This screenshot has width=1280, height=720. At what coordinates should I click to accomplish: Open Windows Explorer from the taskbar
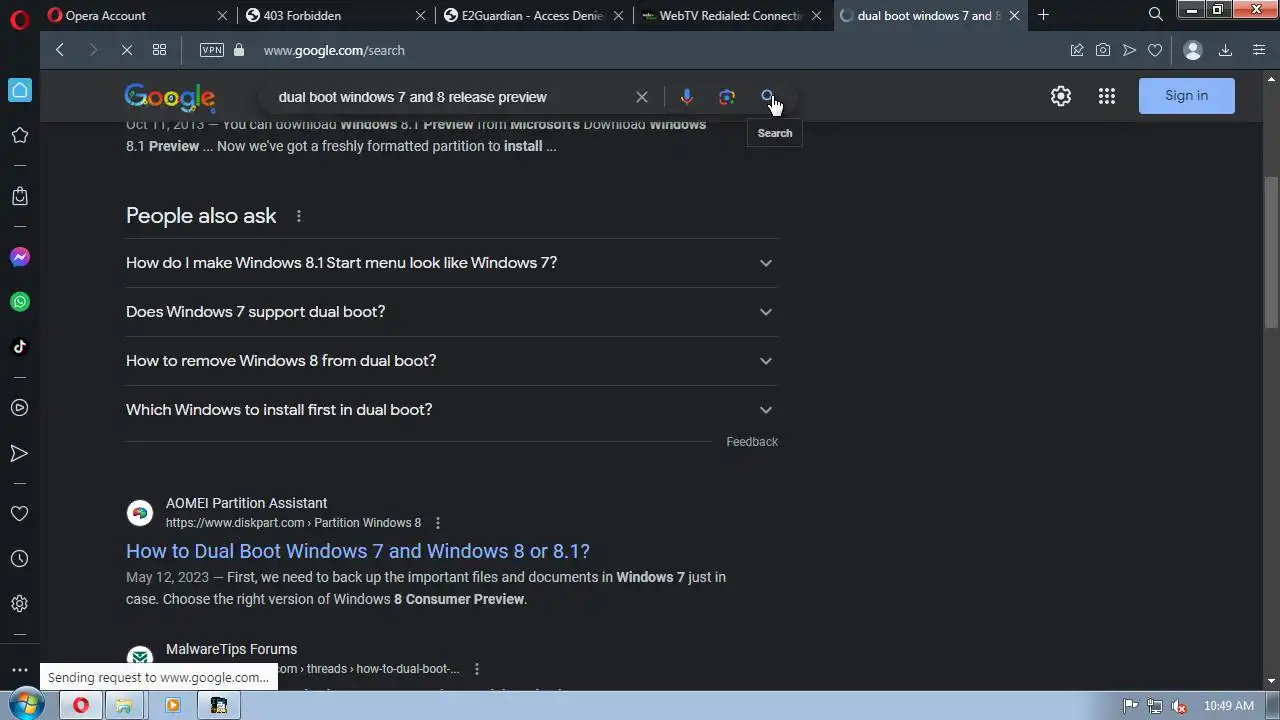124,705
